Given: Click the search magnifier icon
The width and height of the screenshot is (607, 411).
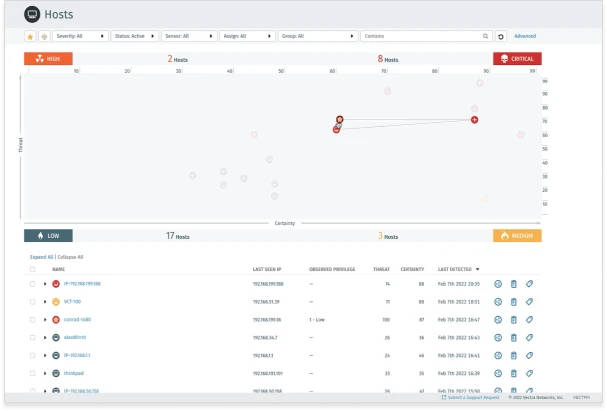Looking at the screenshot, I should point(486,36).
